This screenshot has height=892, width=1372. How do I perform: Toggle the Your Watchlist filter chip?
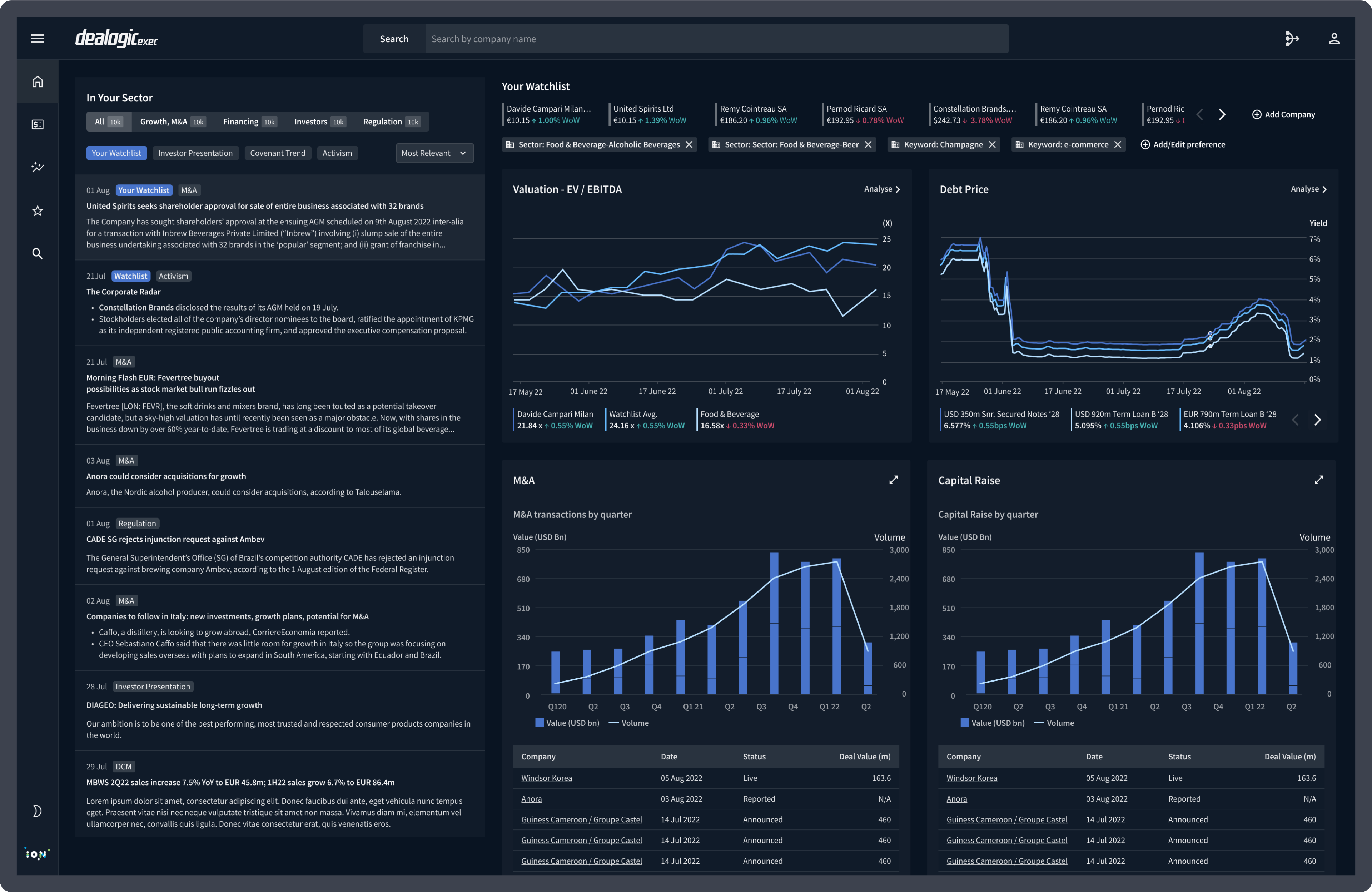click(x=116, y=153)
